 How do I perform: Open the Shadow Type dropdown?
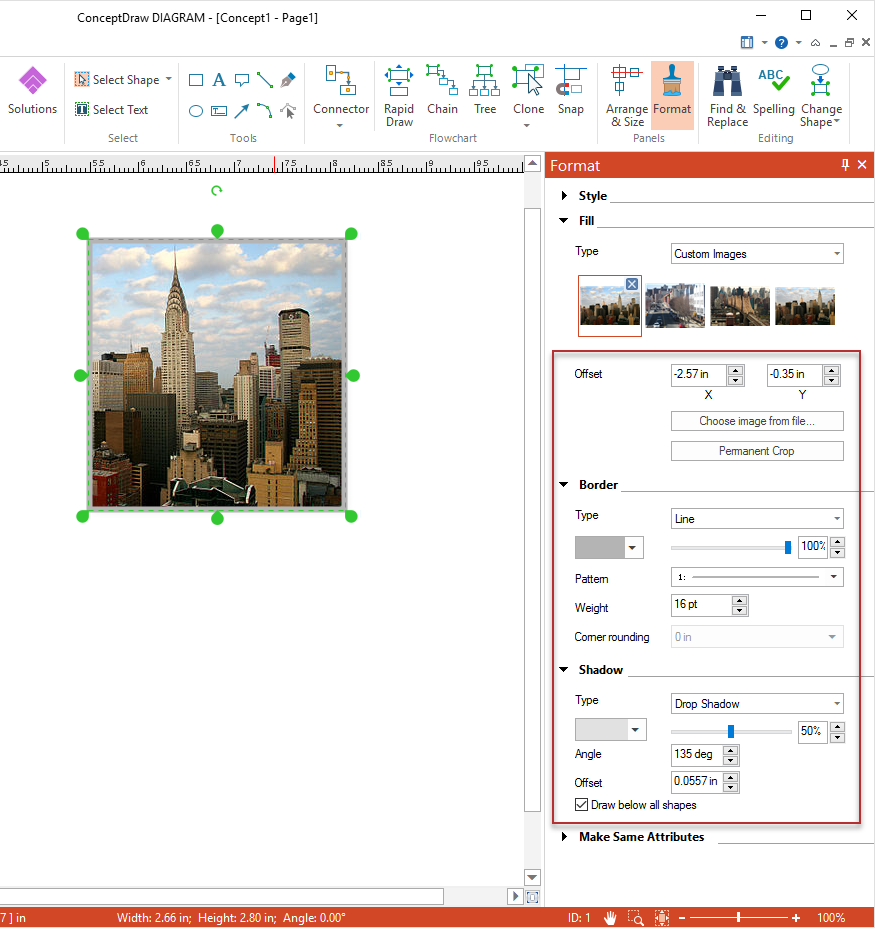pyautogui.click(x=757, y=704)
